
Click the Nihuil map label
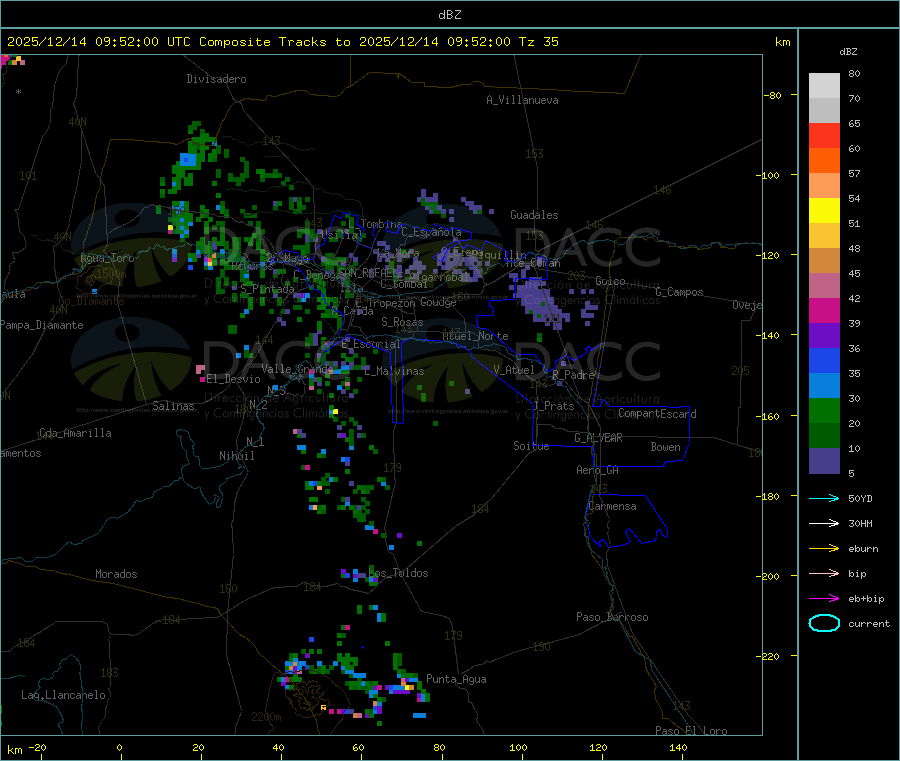tap(236, 456)
